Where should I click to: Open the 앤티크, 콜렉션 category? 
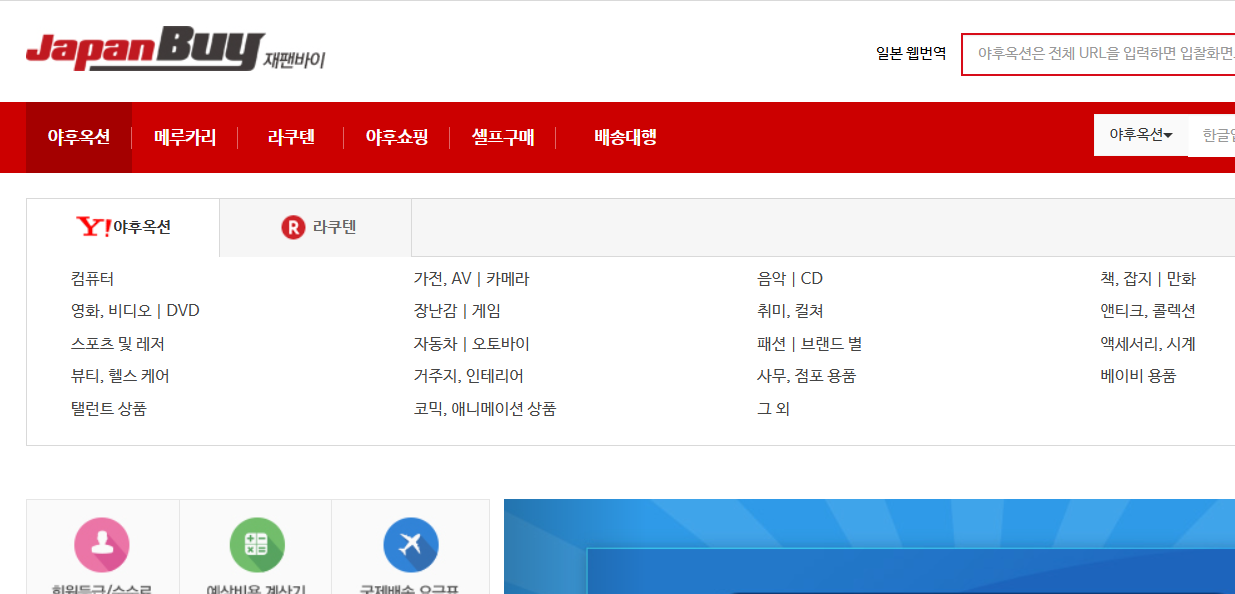coord(1148,311)
